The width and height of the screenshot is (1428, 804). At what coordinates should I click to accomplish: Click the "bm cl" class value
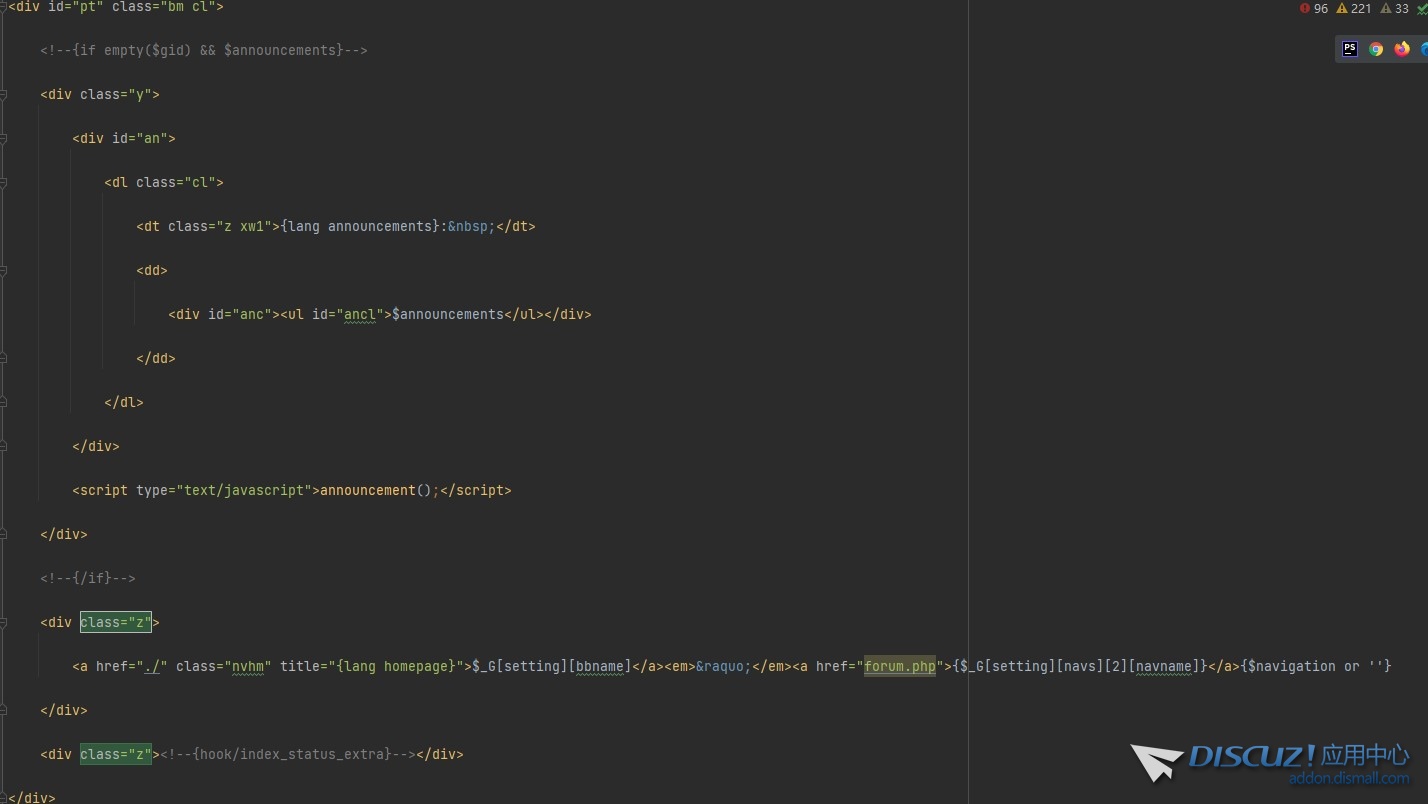point(188,6)
